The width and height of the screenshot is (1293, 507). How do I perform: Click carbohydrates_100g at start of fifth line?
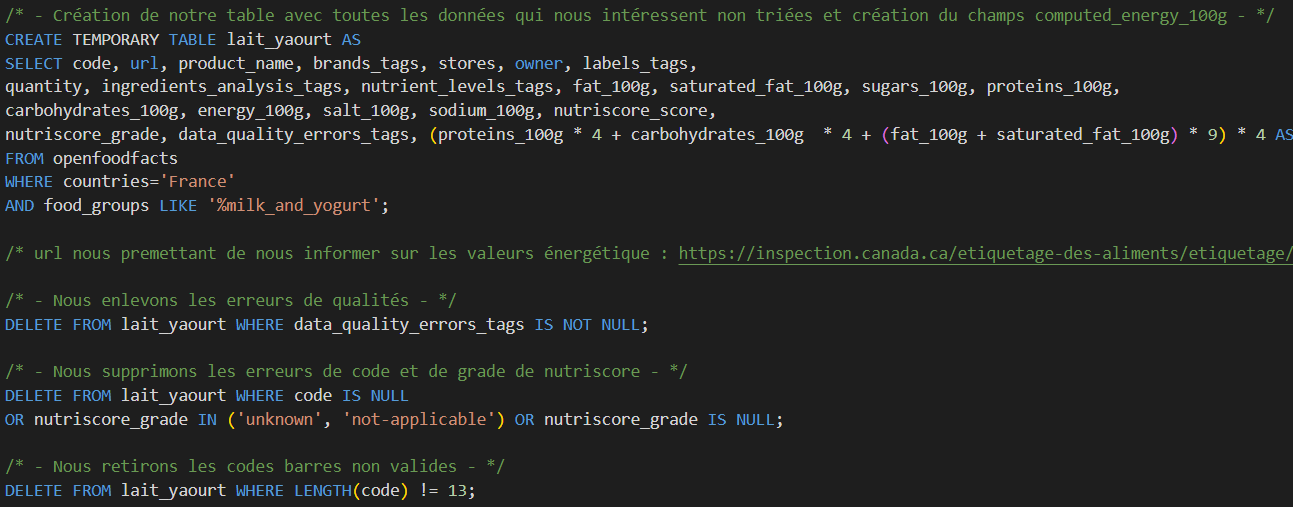91,111
